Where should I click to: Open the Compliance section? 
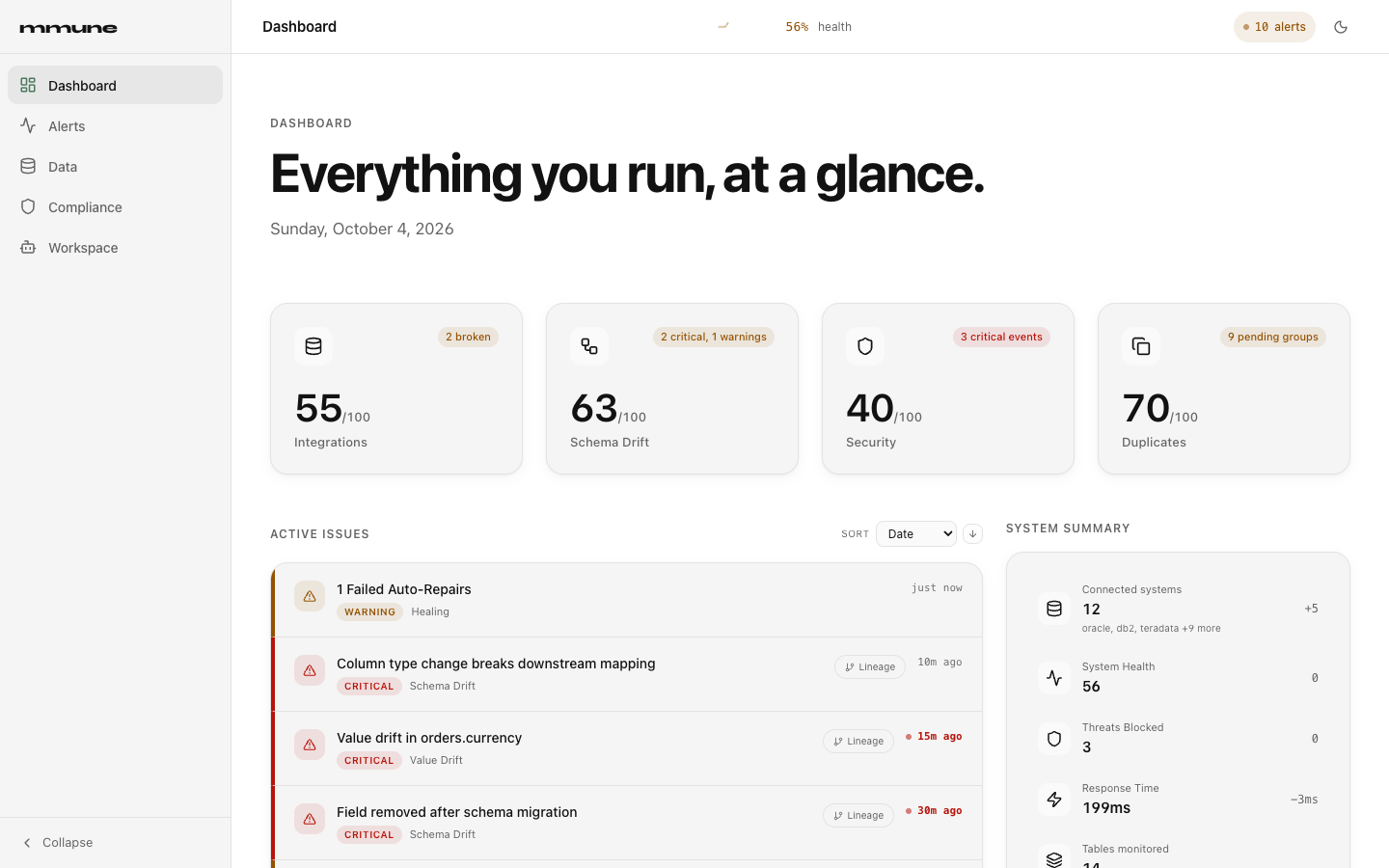point(115,206)
